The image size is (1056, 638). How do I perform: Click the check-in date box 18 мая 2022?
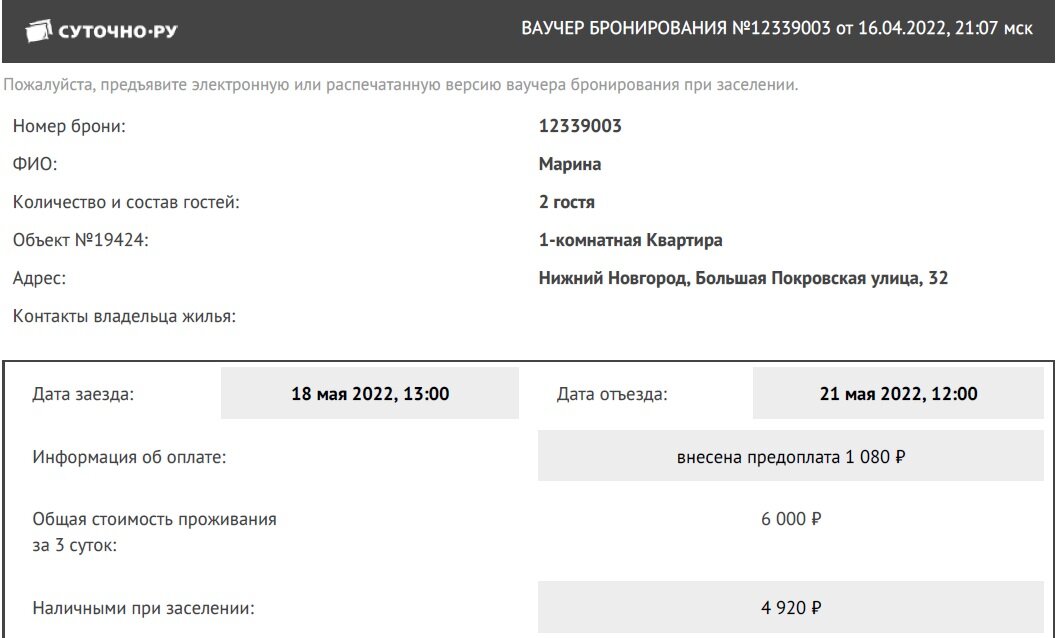(x=370, y=393)
